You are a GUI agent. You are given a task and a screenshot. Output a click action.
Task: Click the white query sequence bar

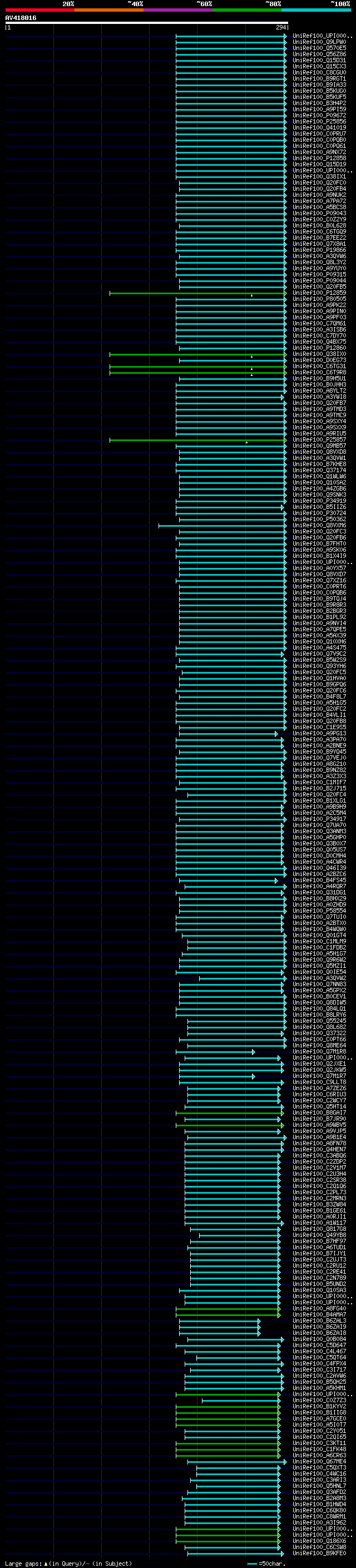(147, 22)
